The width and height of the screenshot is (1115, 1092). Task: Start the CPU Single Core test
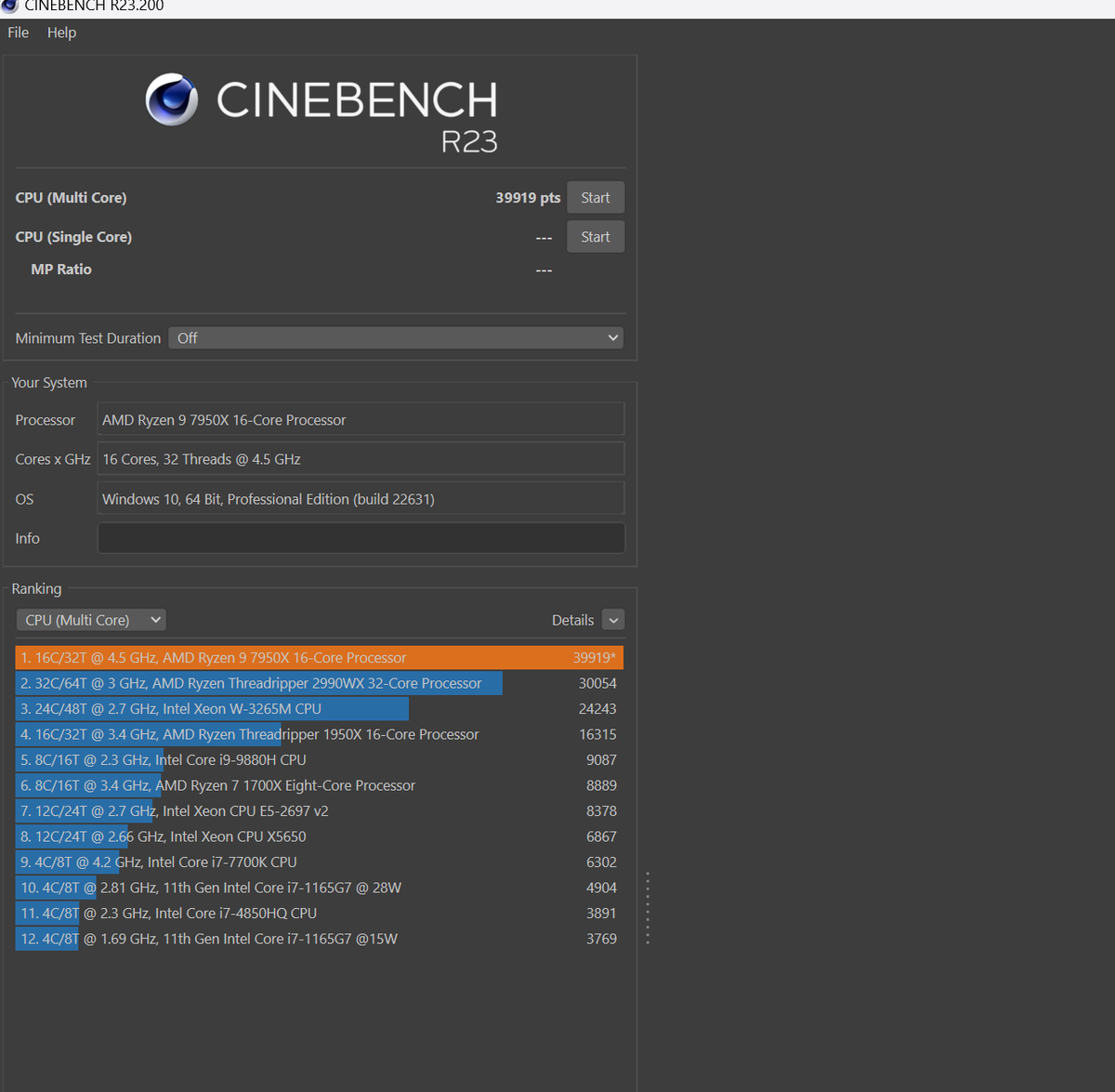(x=596, y=237)
